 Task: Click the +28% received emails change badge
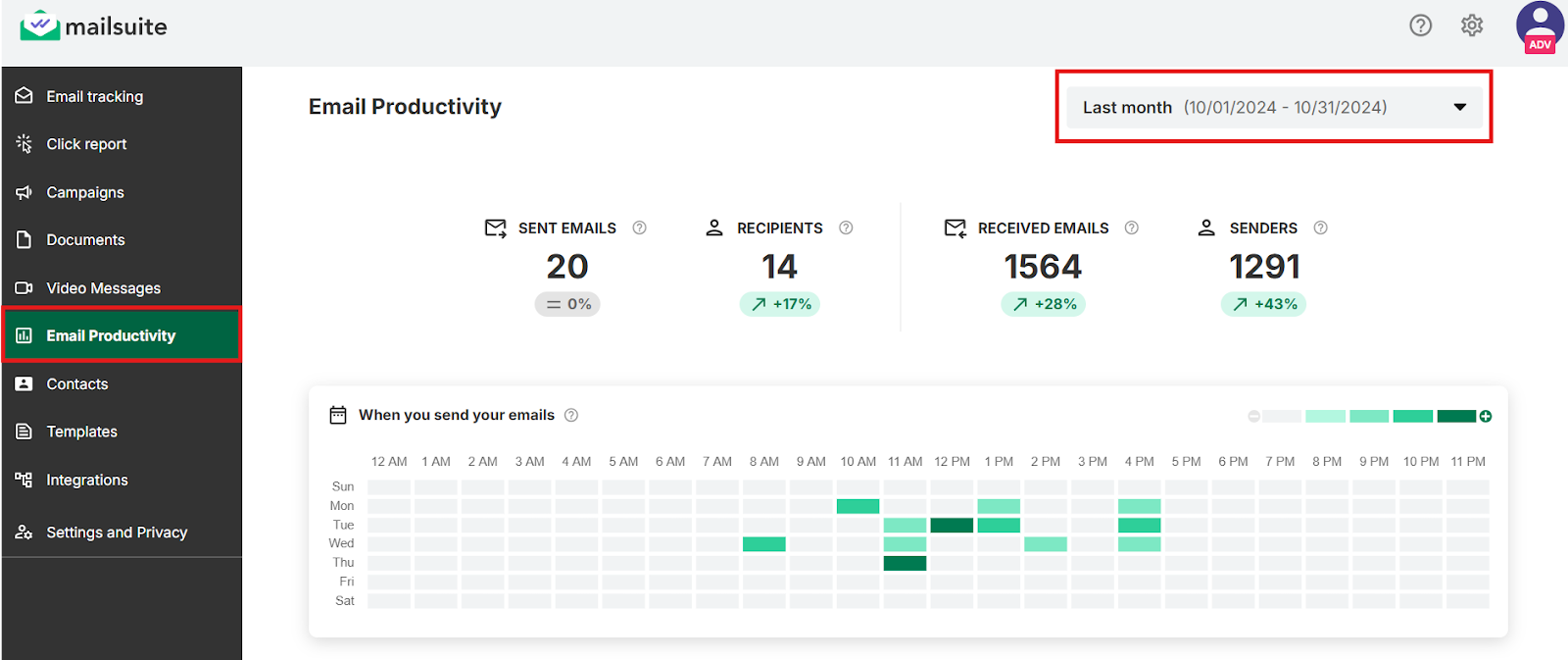(1044, 304)
